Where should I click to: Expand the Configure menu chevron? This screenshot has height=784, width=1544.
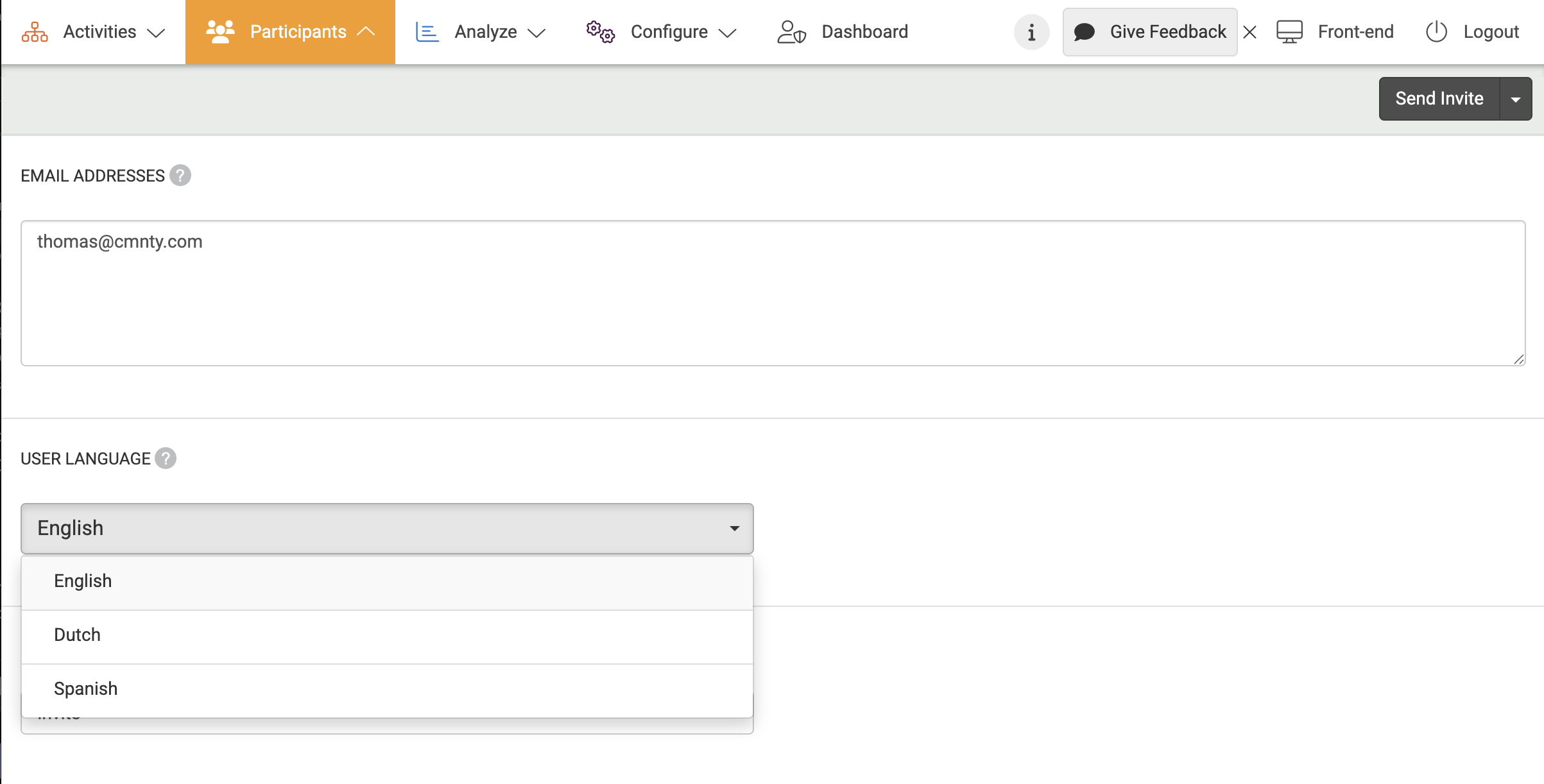(x=727, y=33)
